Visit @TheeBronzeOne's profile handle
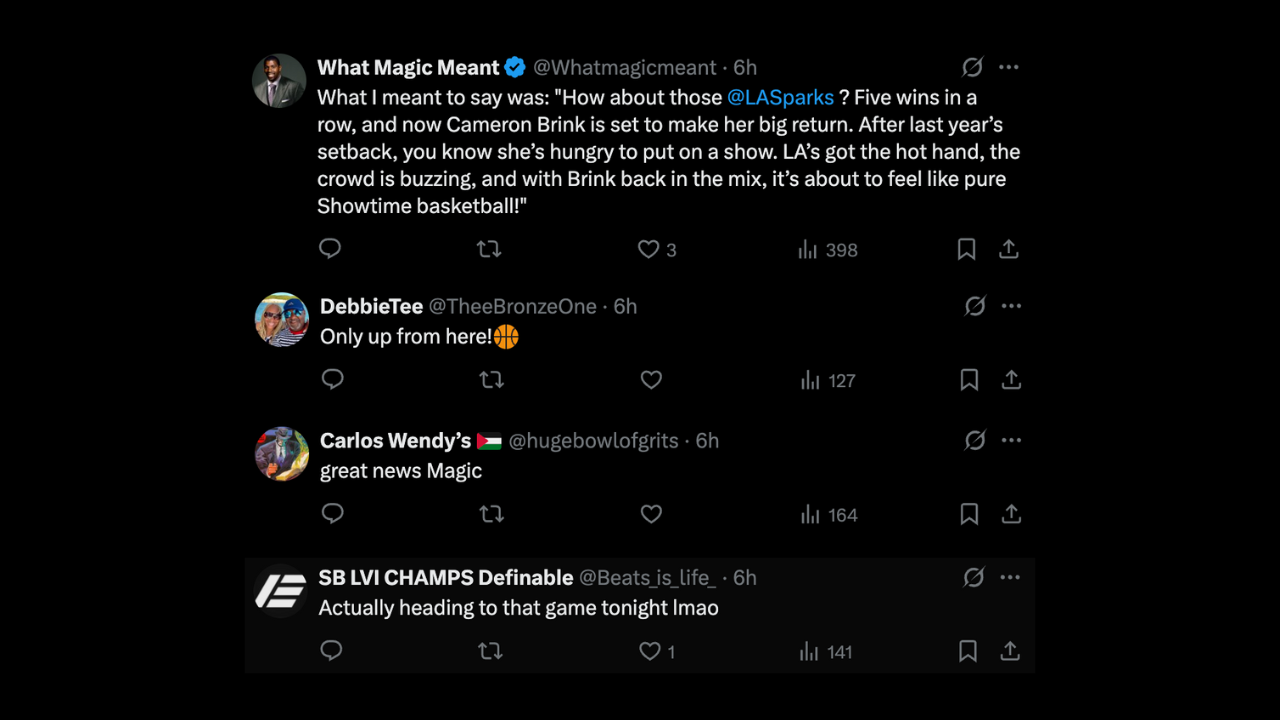 tap(513, 306)
